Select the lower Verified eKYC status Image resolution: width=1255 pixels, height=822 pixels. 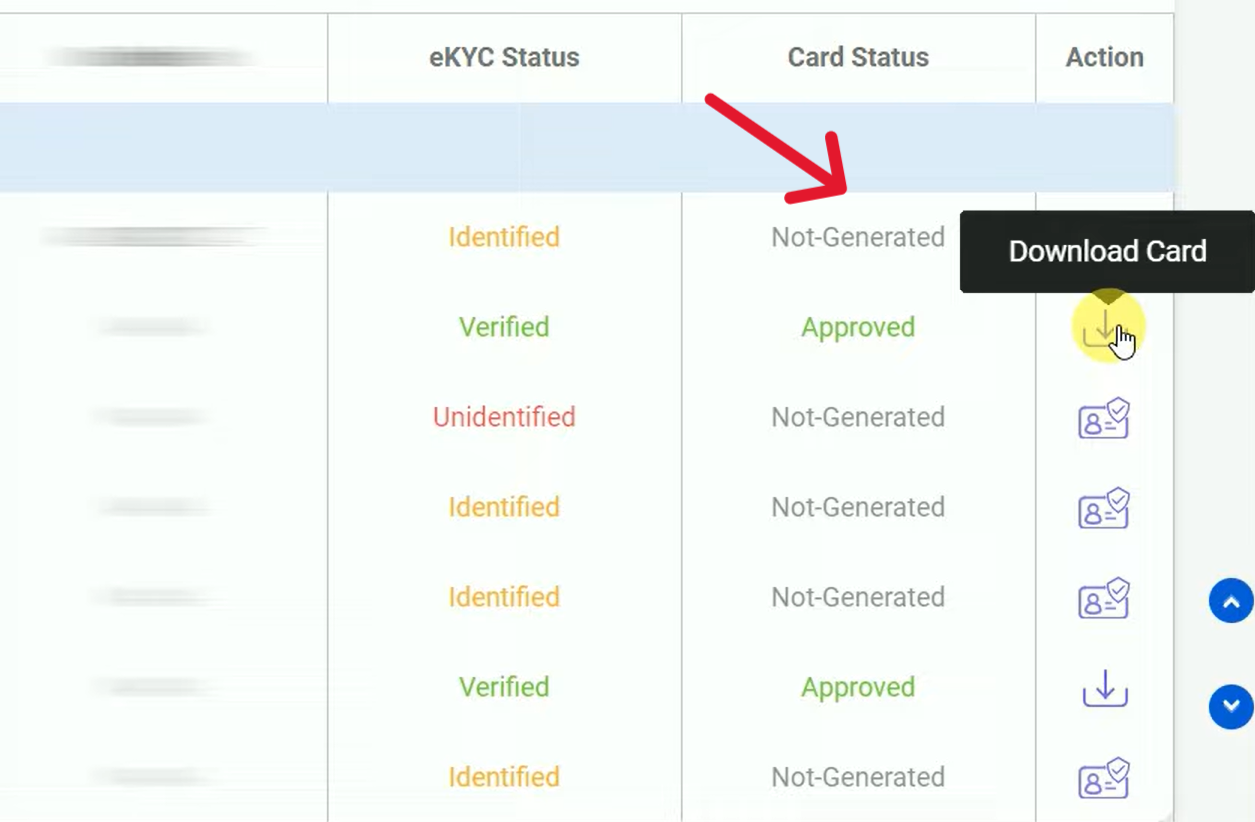tap(504, 687)
